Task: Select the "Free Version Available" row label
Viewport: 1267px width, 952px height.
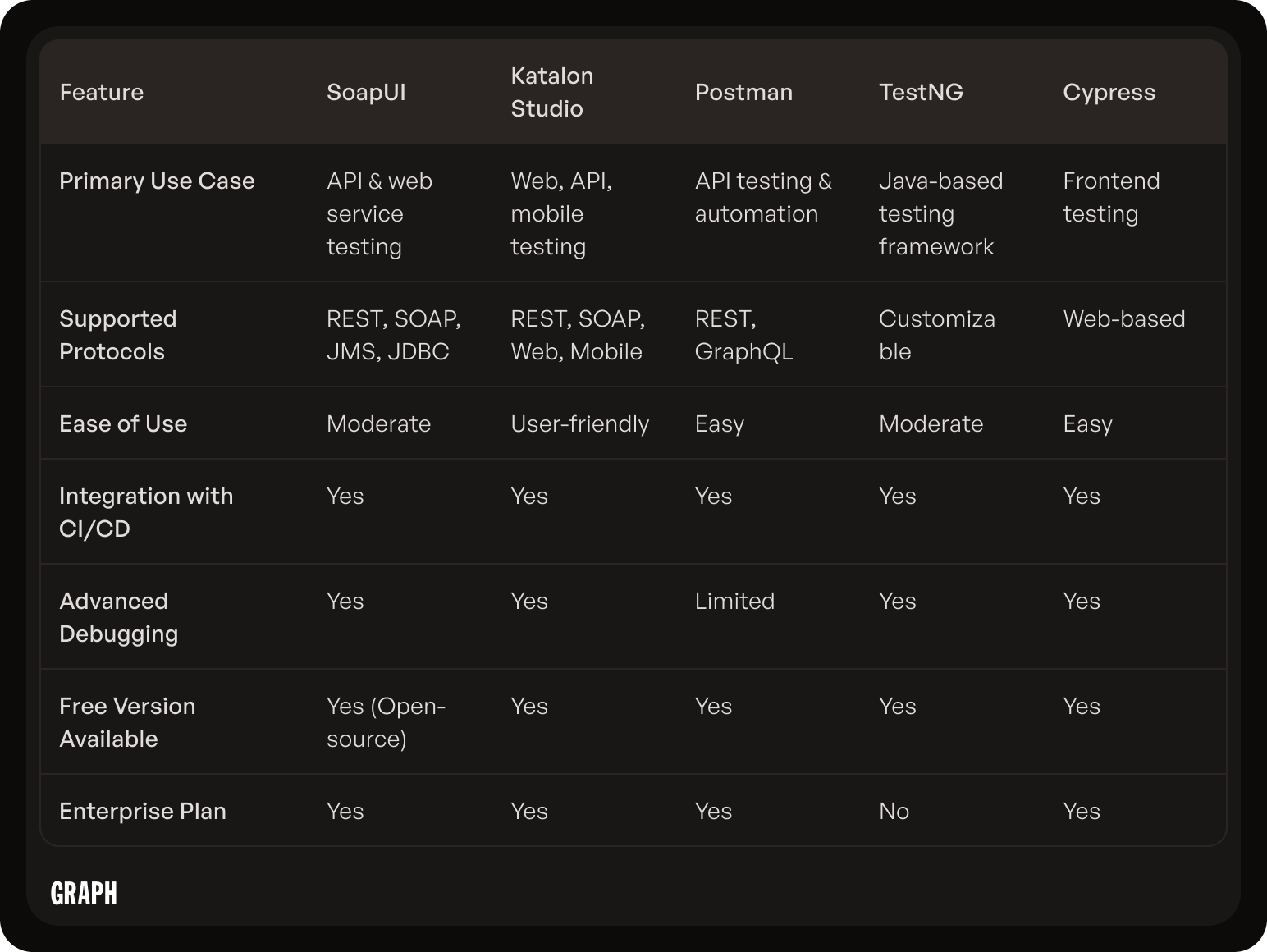Action: [127, 722]
